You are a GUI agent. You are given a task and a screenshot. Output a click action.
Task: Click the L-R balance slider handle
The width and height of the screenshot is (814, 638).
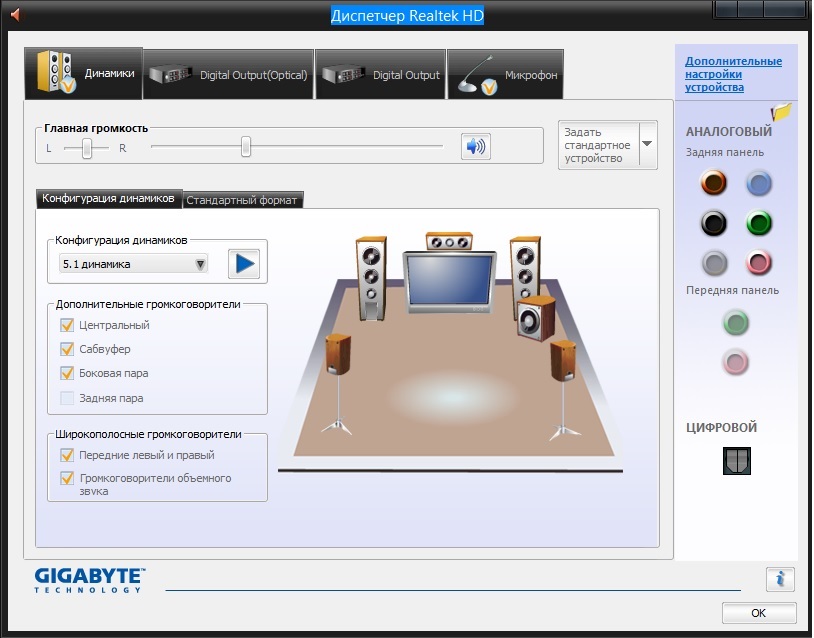click(x=87, y=149)
